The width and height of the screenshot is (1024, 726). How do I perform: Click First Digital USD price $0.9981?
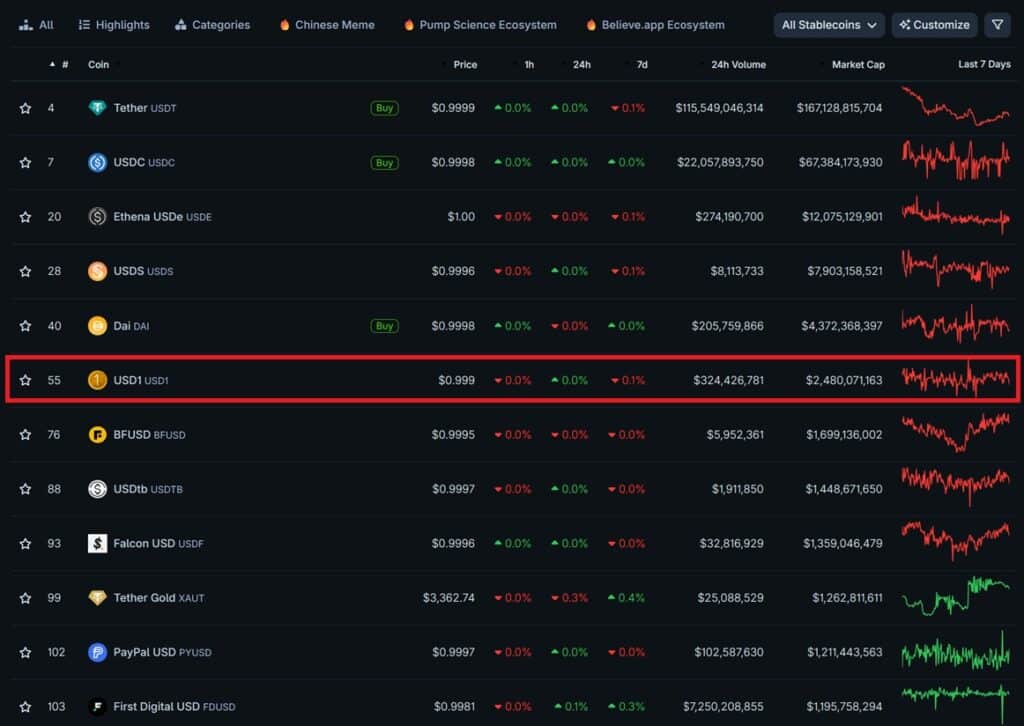coord(454,706)
